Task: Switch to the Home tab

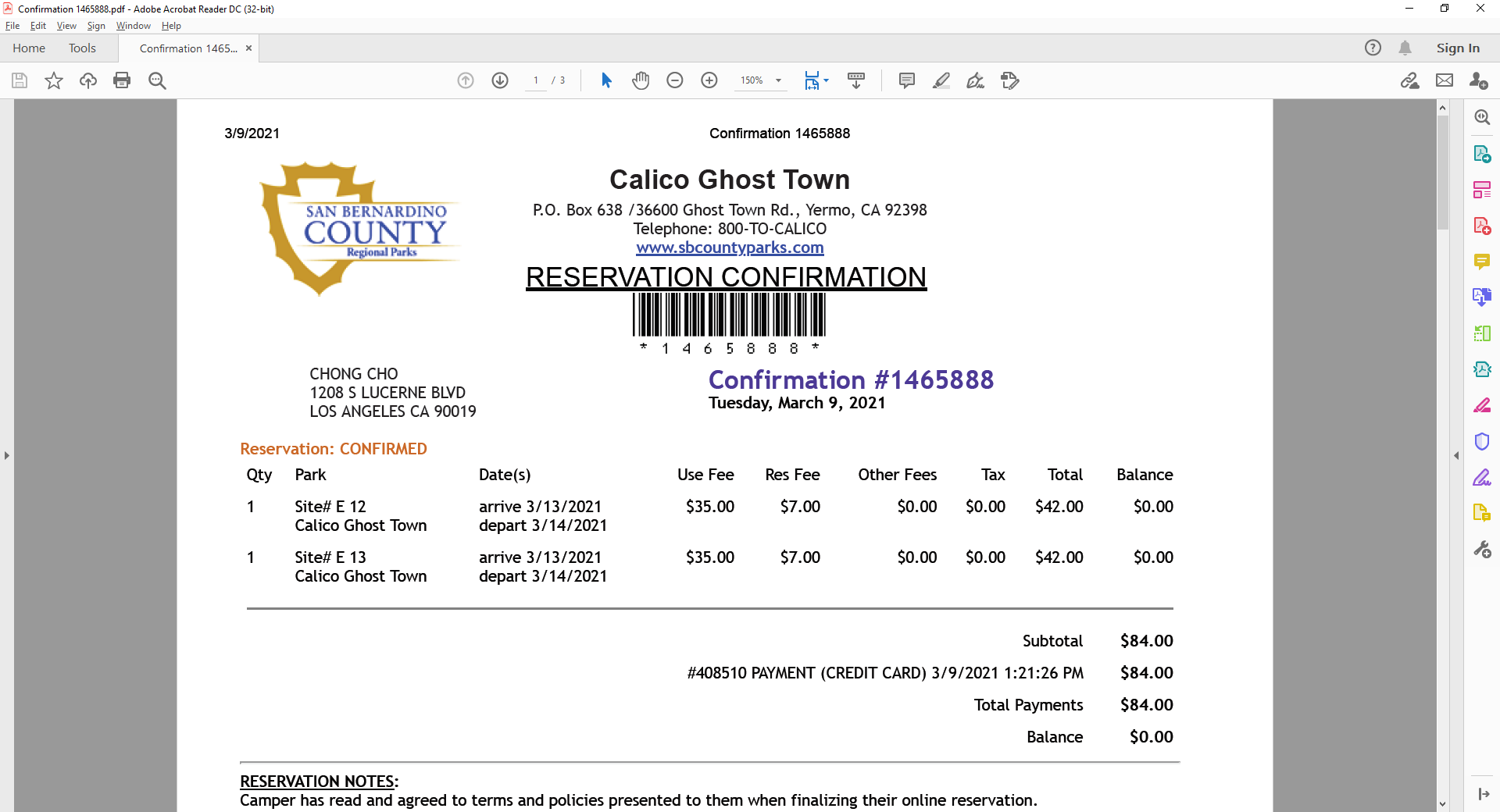Action: (x=29, y=48)
